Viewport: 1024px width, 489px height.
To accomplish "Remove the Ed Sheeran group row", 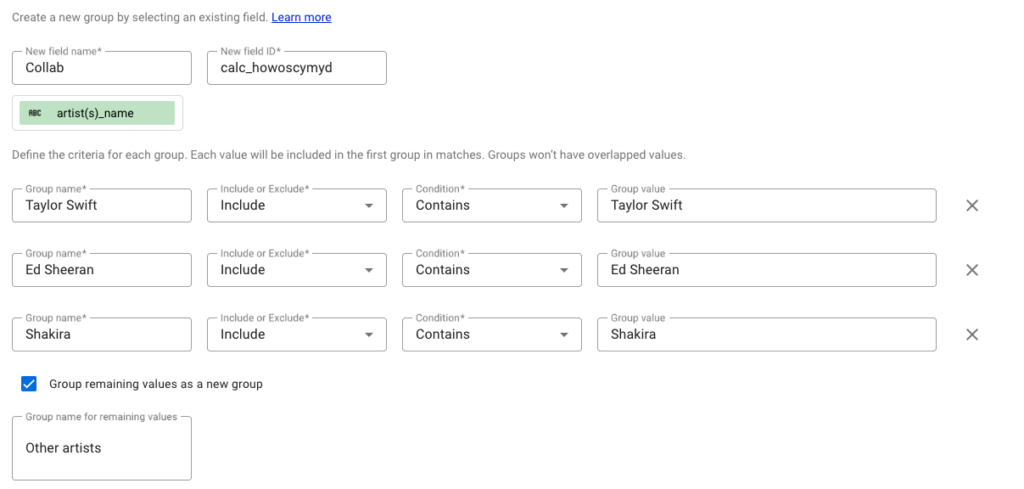I will [971, 270].
